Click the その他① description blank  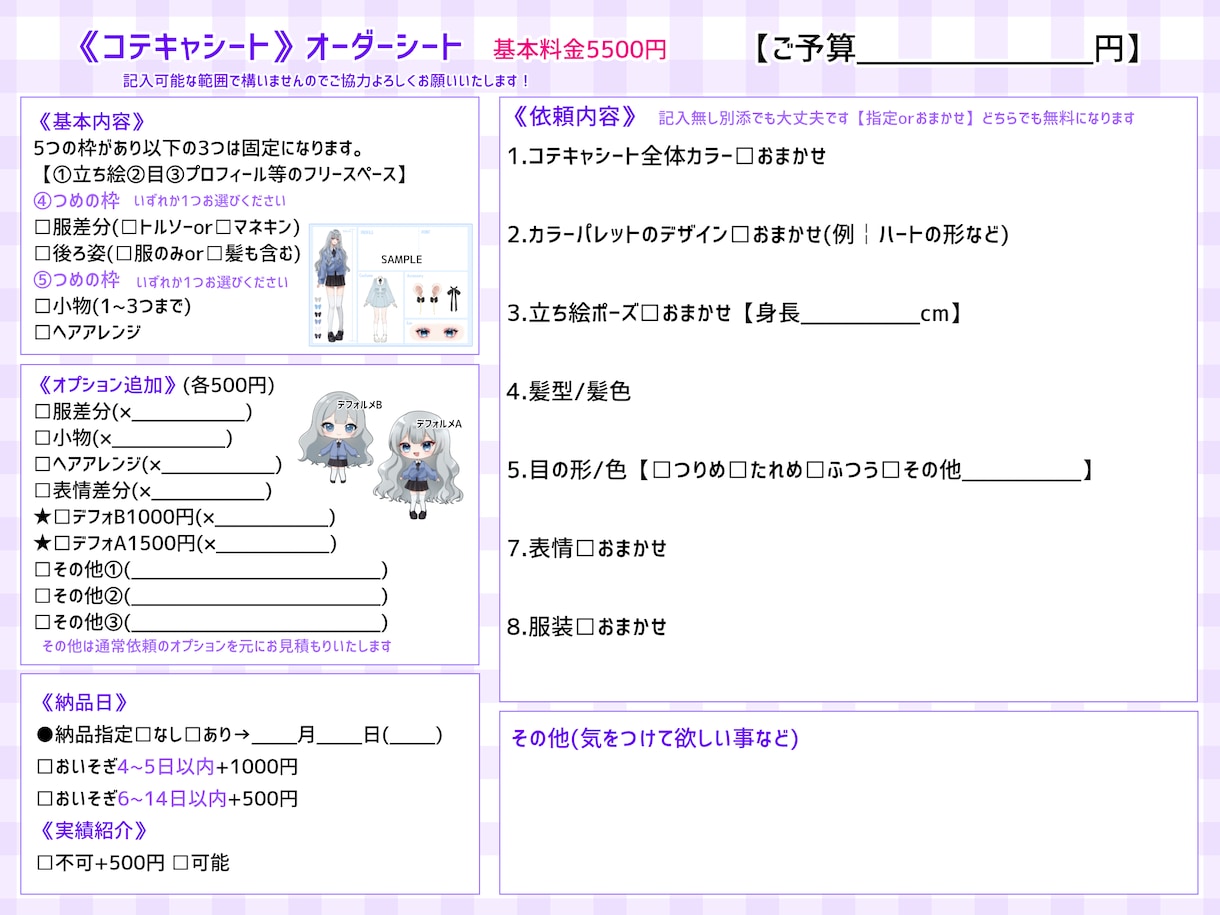pos(256,571)
